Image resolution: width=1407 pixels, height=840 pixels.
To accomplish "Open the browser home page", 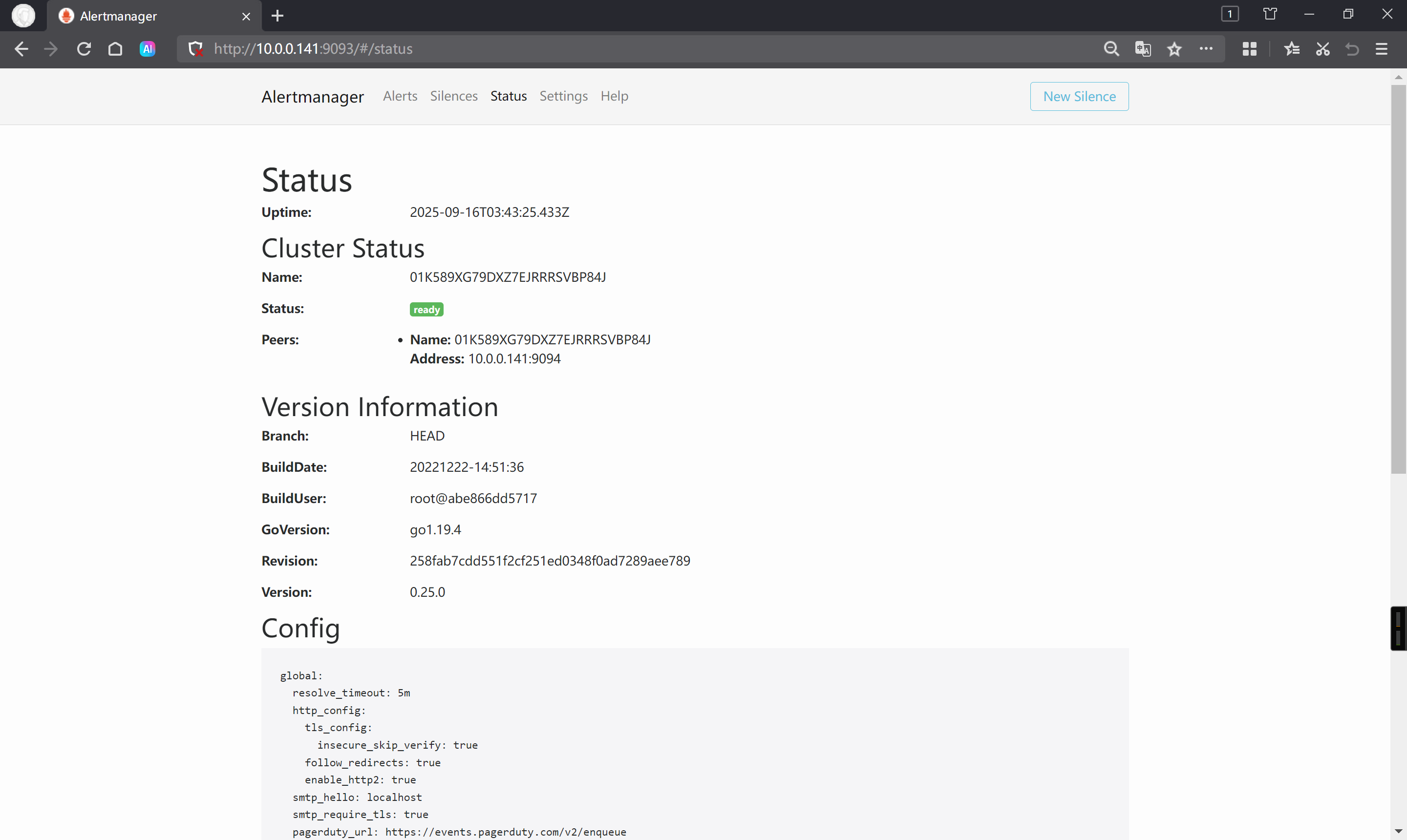I will click(x=115, y=49).
